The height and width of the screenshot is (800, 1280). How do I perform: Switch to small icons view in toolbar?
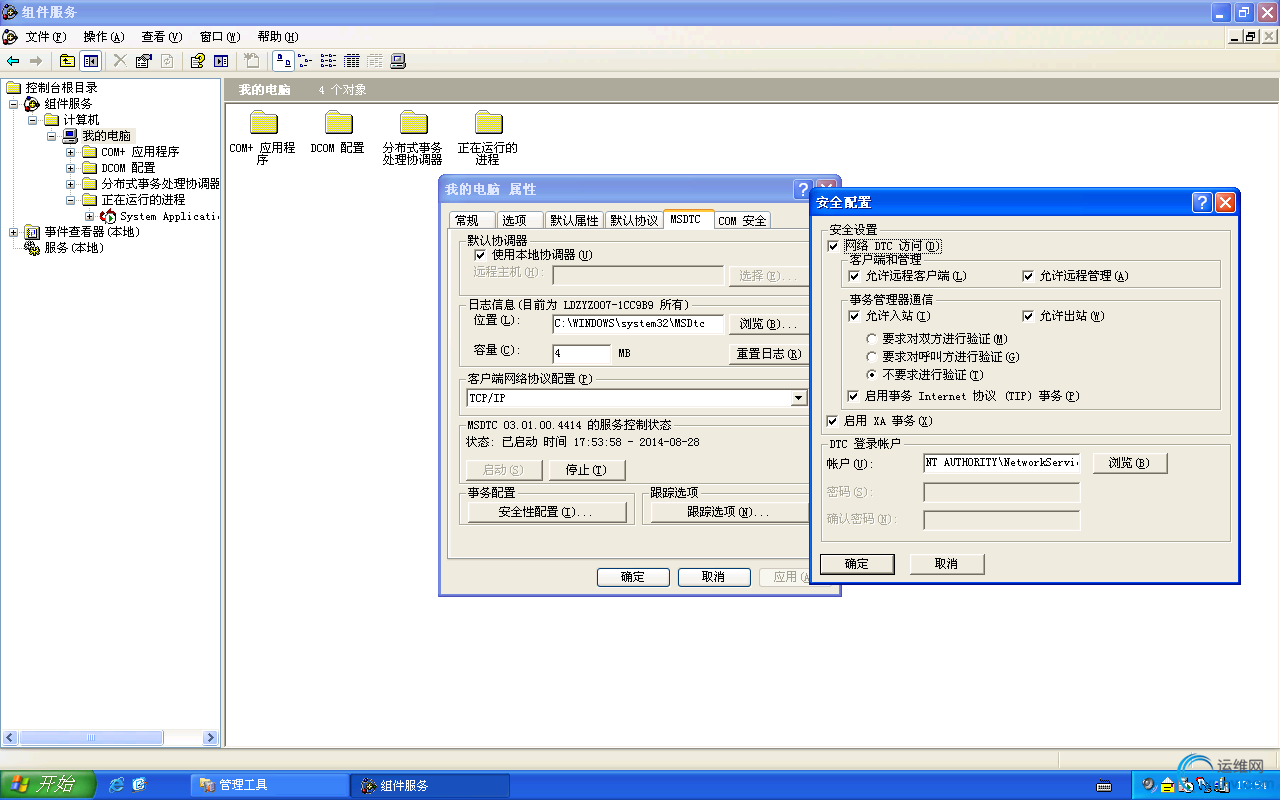[306, 61]
